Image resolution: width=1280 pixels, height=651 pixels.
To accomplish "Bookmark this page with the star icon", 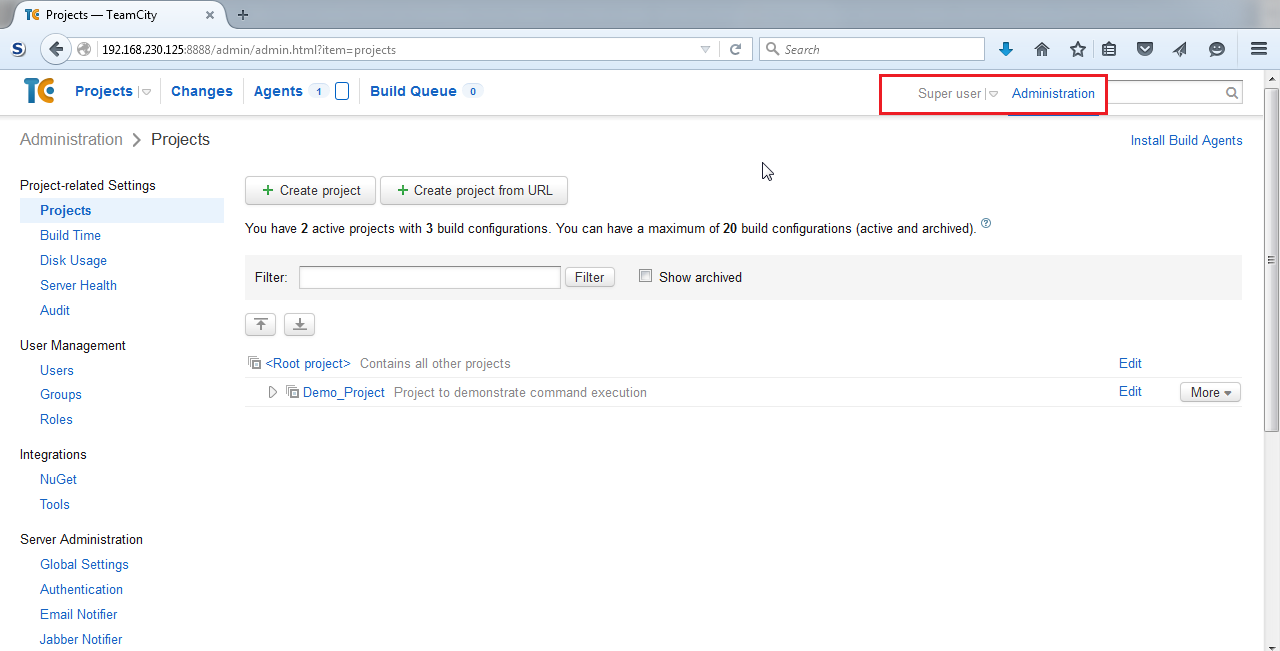I will 1078,49.
